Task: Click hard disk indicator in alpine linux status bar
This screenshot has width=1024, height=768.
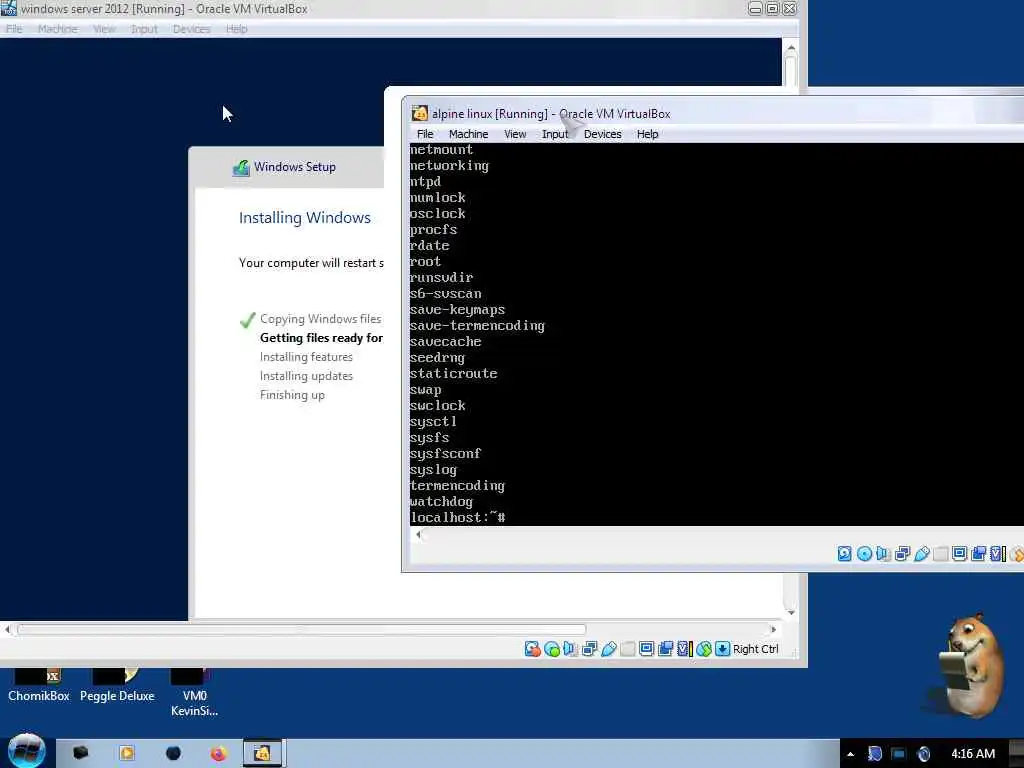Action: (x=844, y=554)
